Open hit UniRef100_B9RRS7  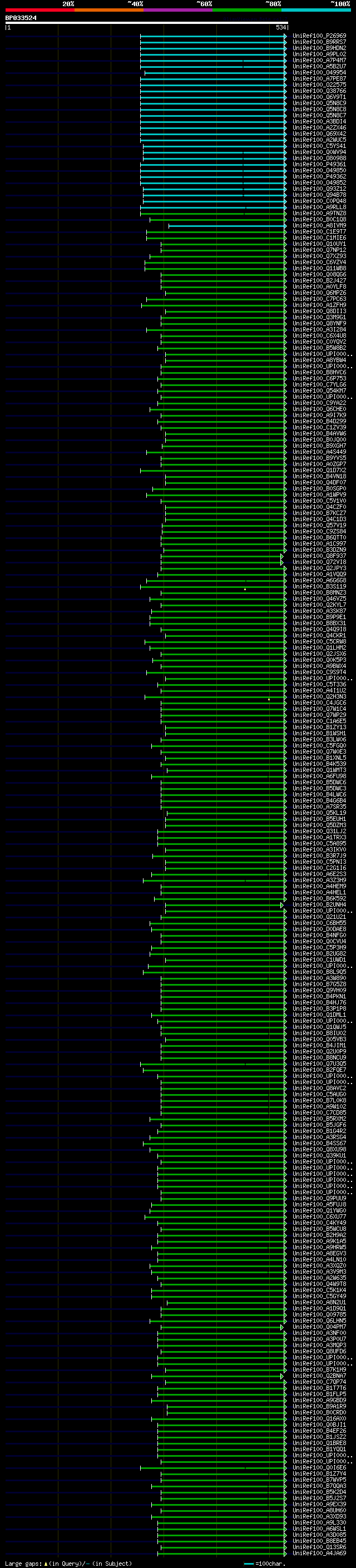pyautogui.click(x=319, y=42)
